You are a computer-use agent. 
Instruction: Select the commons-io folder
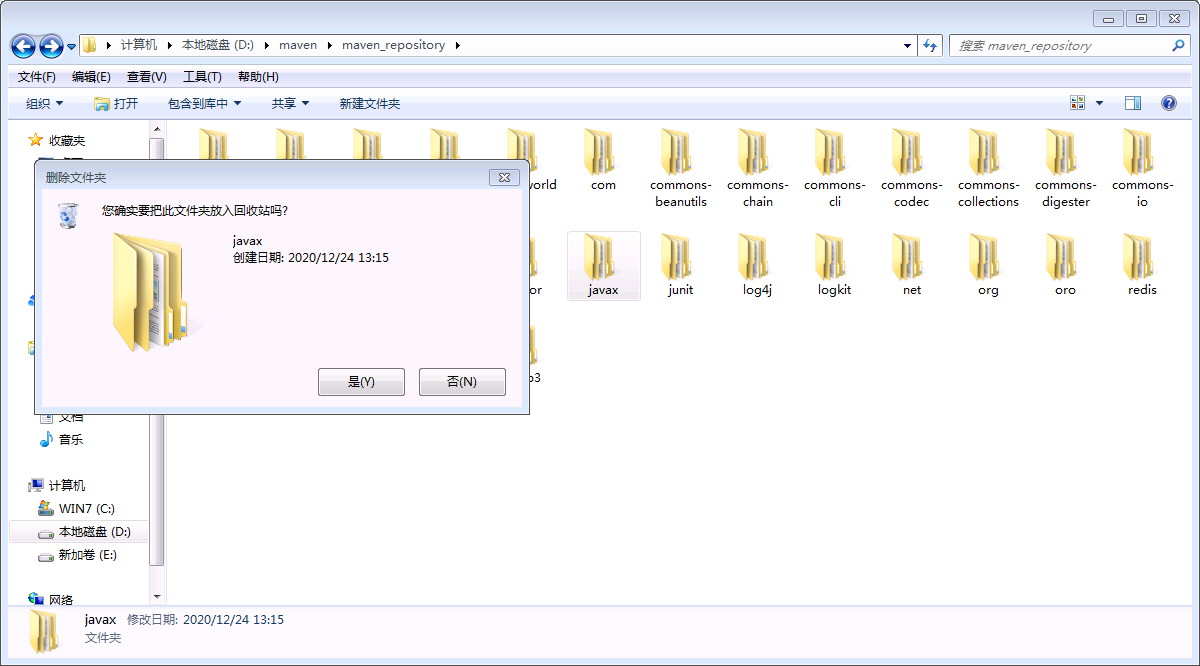click(1142, 168)
